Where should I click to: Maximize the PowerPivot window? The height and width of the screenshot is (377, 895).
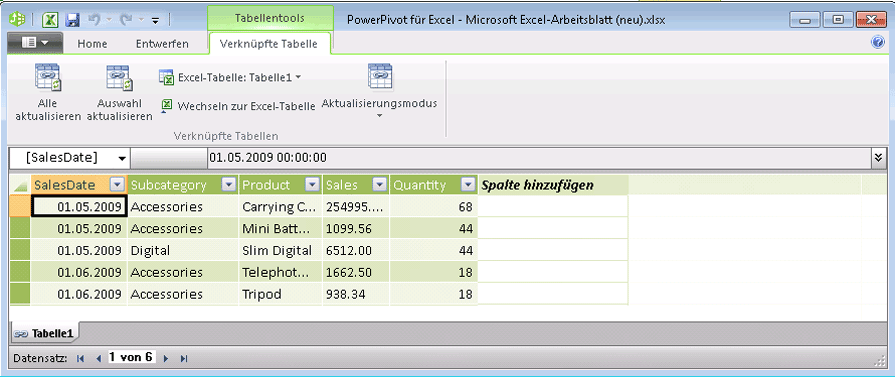pyautogui.click(x=838, y=19)
